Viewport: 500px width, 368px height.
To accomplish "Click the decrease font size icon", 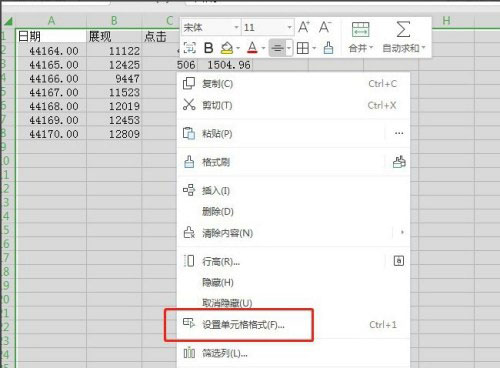I will [x=325, y=27].
